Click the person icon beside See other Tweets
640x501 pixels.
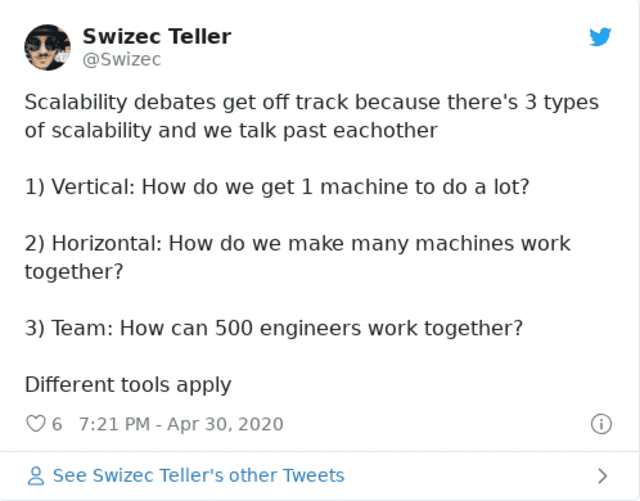(36, 476)
